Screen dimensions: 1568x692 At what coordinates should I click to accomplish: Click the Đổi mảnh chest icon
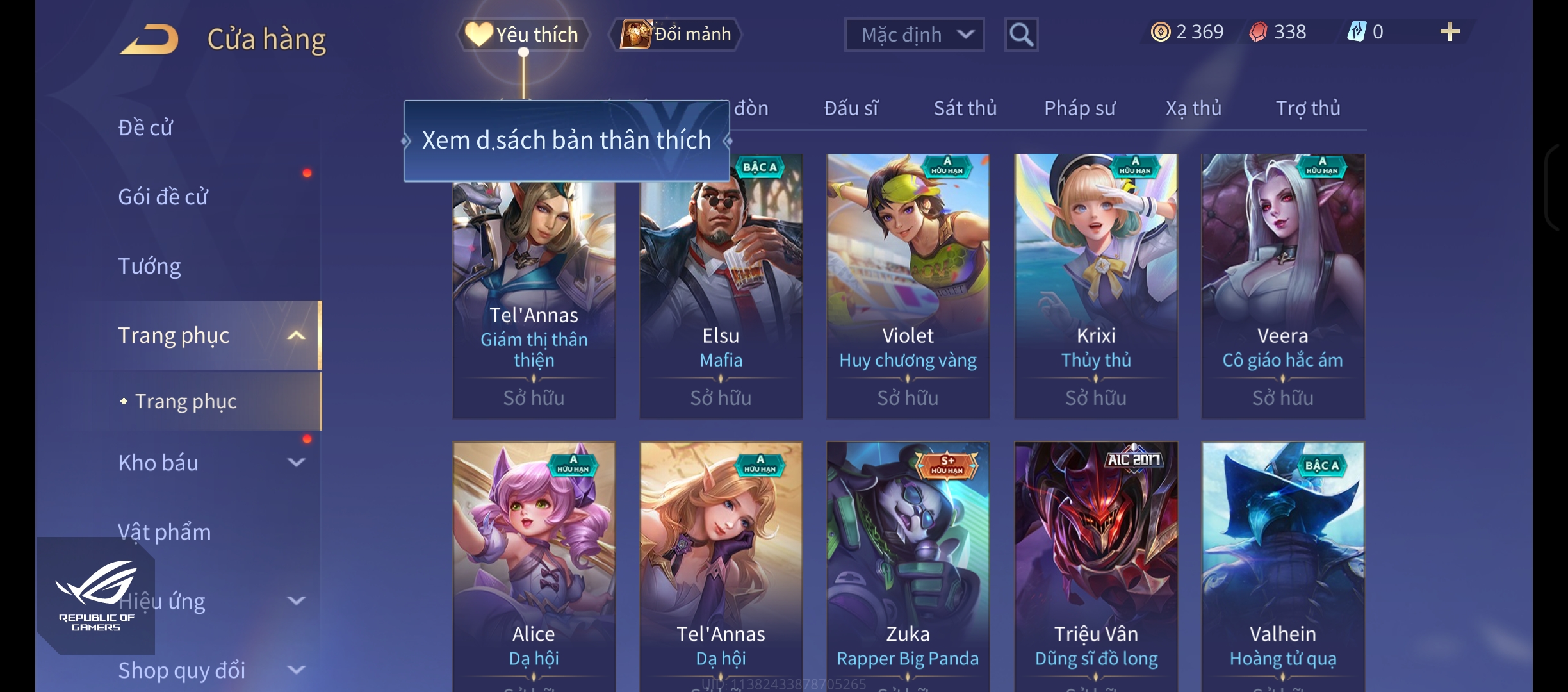point(635,34)
